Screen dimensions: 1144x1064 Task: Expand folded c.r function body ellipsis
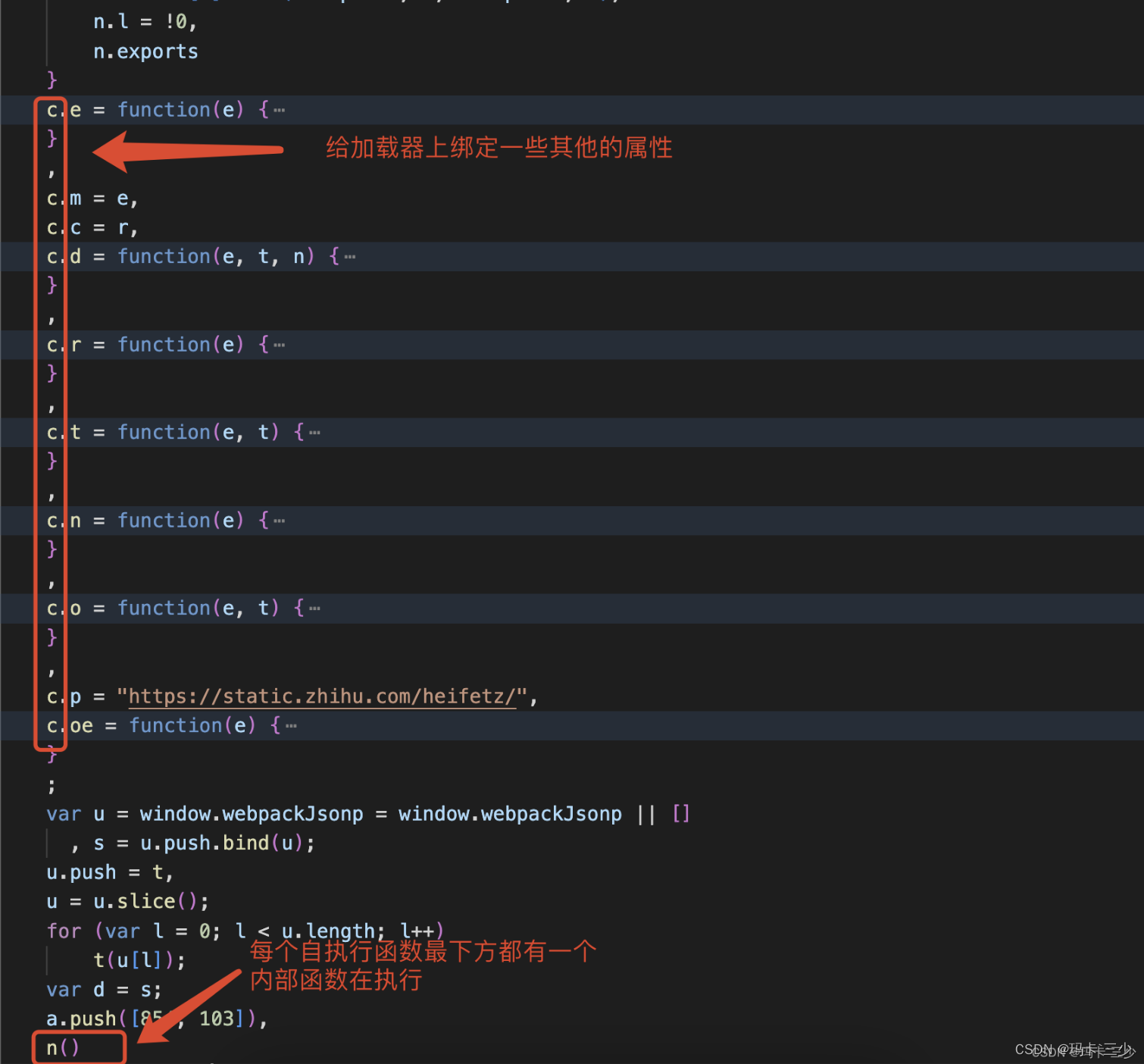tap(280, 345)
